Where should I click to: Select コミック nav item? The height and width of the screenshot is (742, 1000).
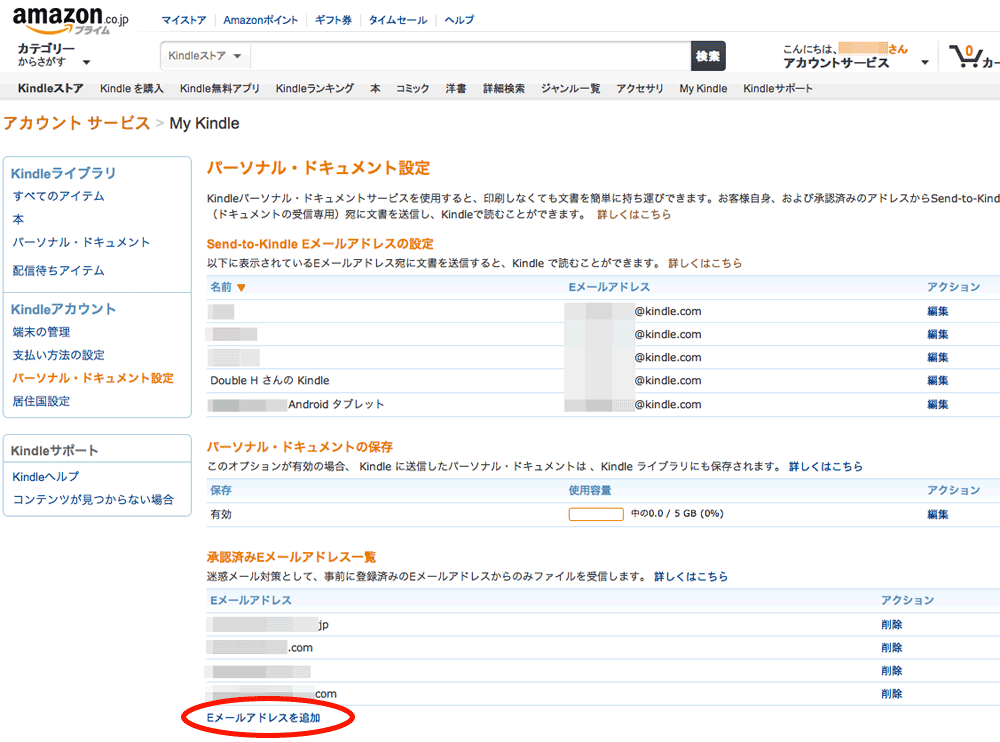tap(413, 89)
